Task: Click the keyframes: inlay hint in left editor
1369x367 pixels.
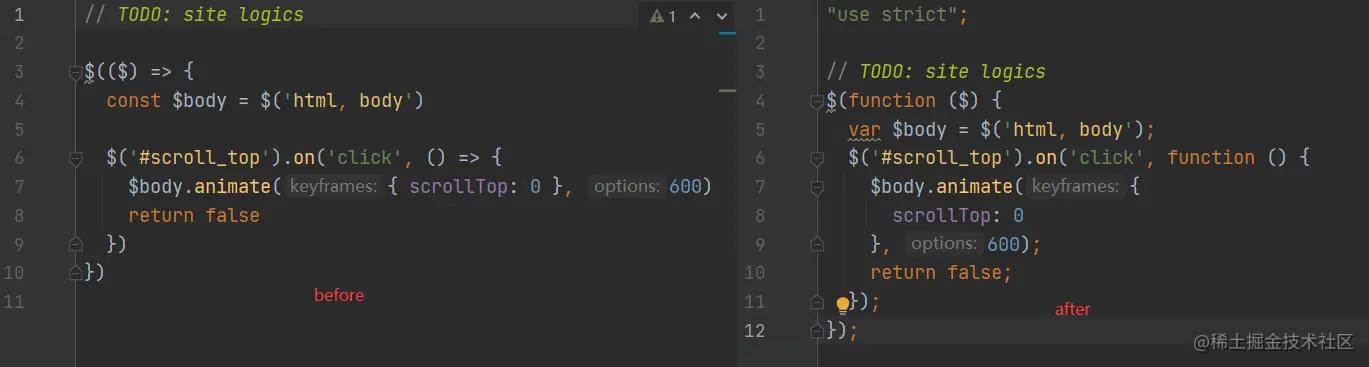Action: pos(333,187)
